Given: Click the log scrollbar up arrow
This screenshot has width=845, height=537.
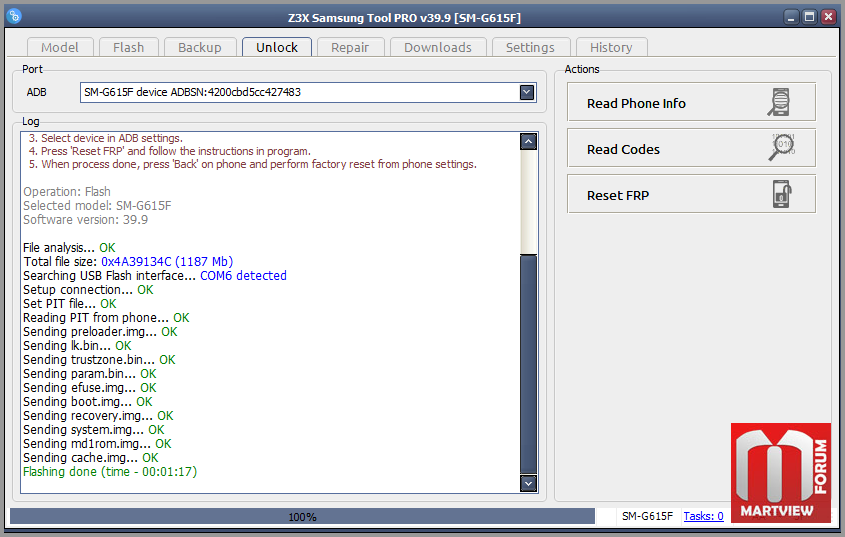Looking at the screenshot, I should click(x=528, y=142).
